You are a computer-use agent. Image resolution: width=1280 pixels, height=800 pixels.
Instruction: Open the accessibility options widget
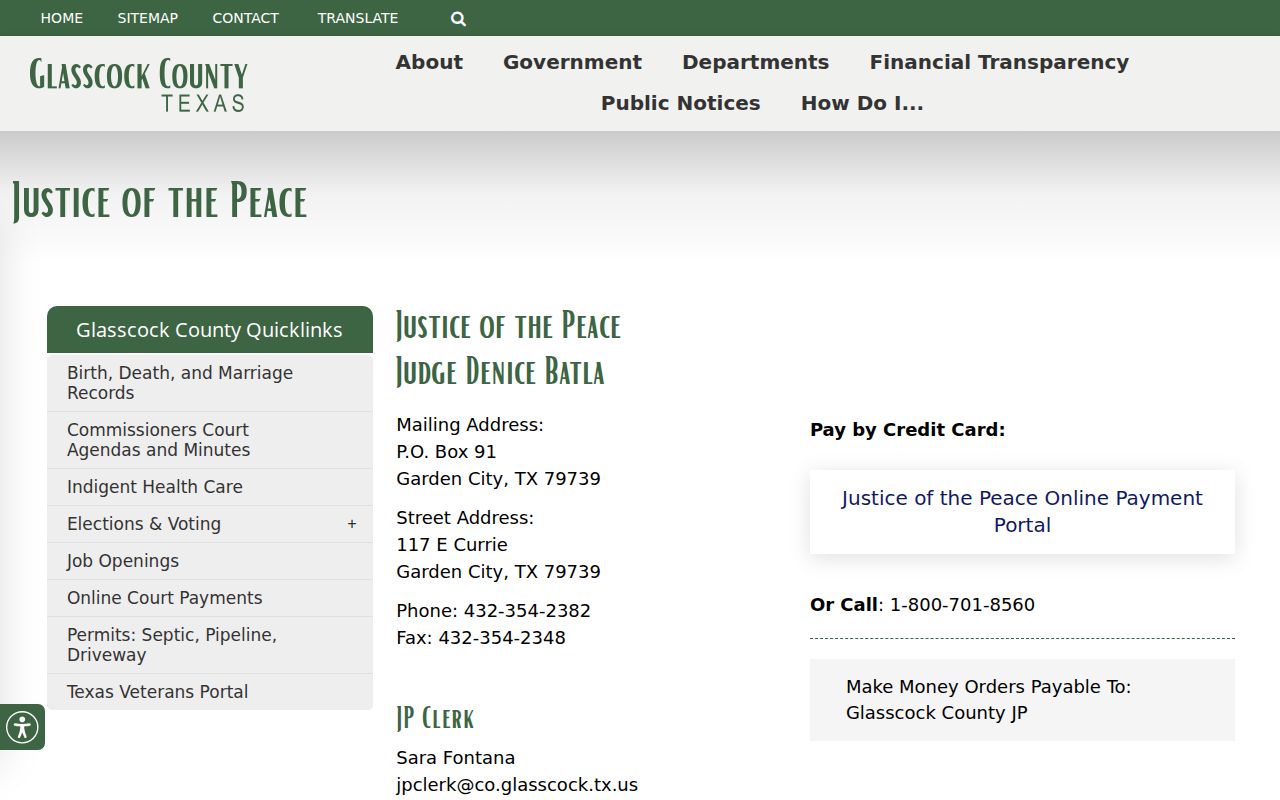click(22, 727)
